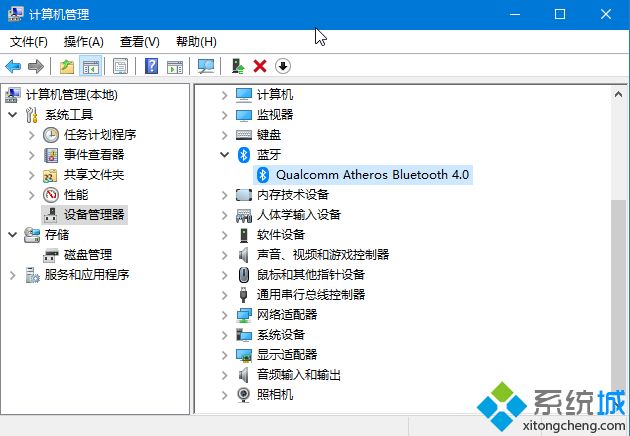Click the Properties sheet toolbar icon
630x436 pixels.
click(120, 66)
